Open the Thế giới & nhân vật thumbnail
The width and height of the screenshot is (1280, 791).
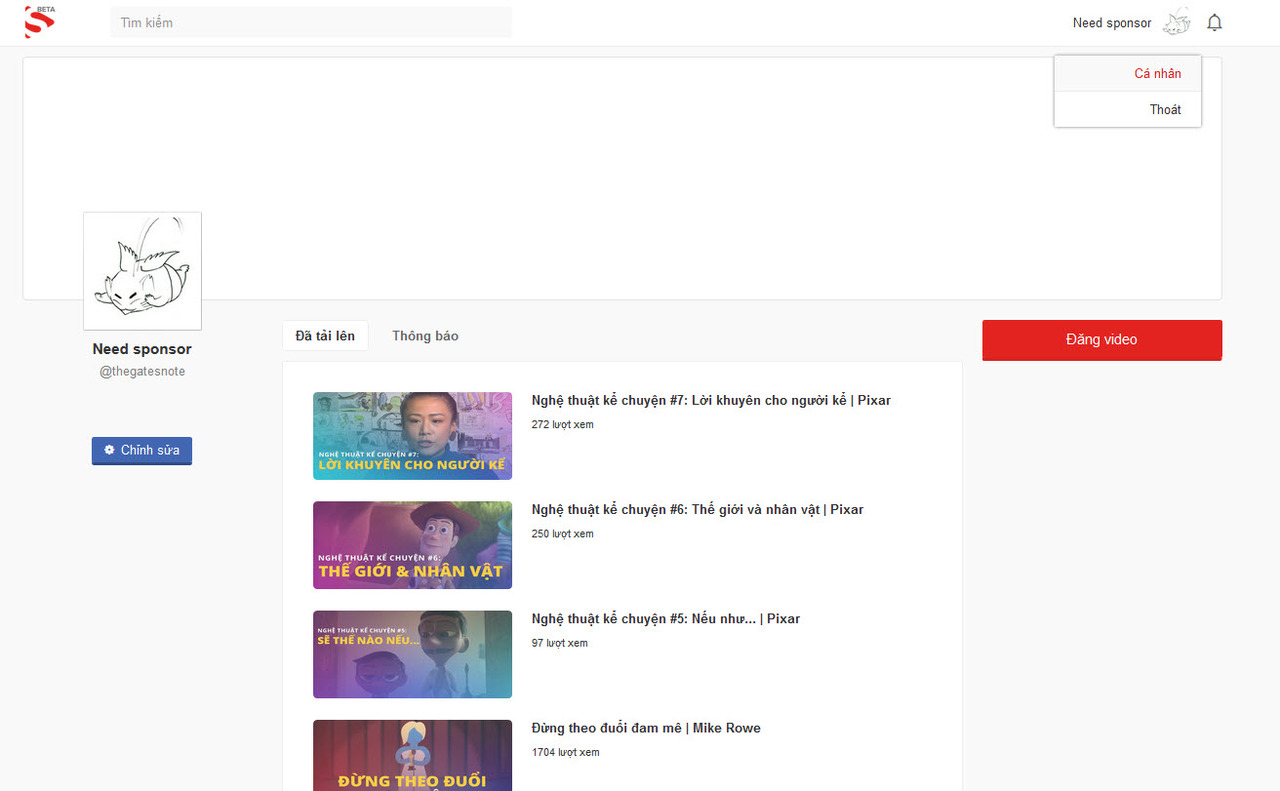[x=412, y=545]
